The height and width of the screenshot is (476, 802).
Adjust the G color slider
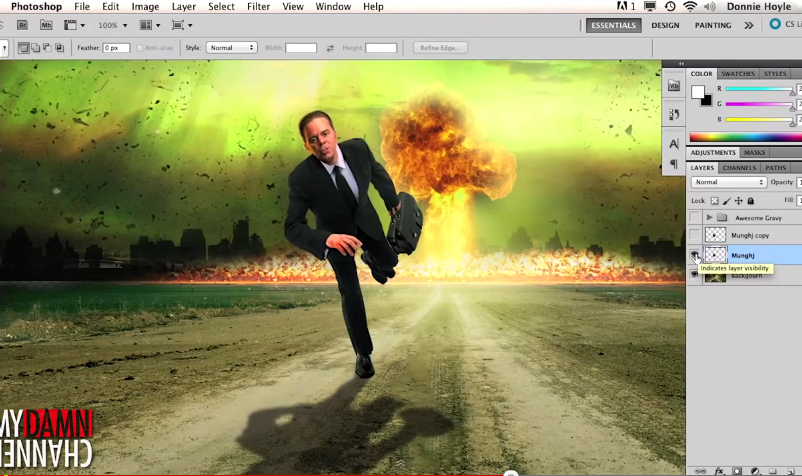point(760,104)
